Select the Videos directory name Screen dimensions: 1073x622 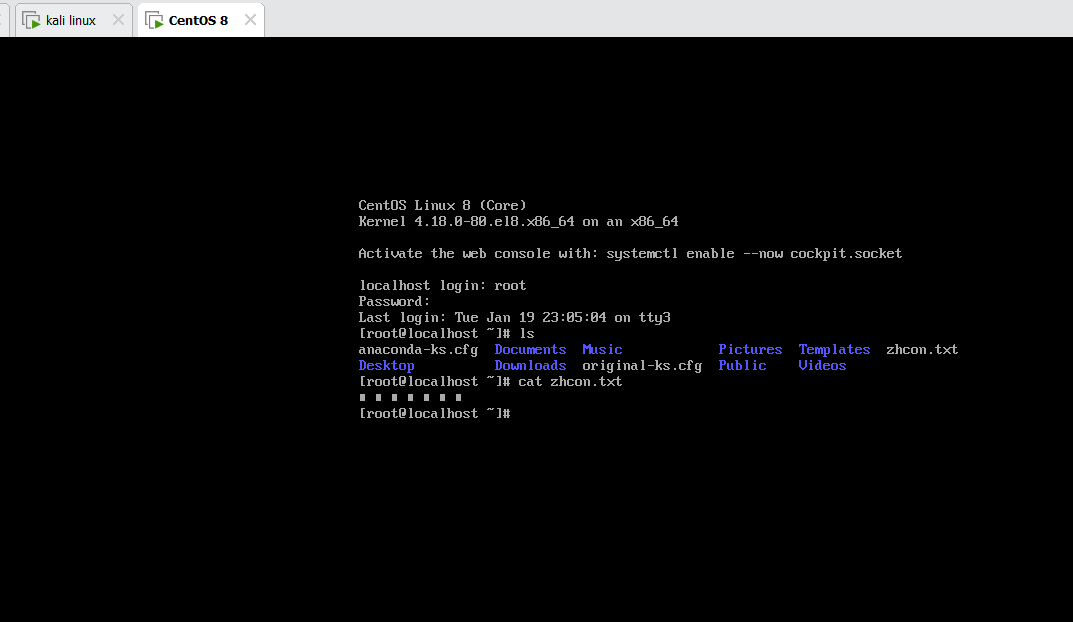coord(821,365)
